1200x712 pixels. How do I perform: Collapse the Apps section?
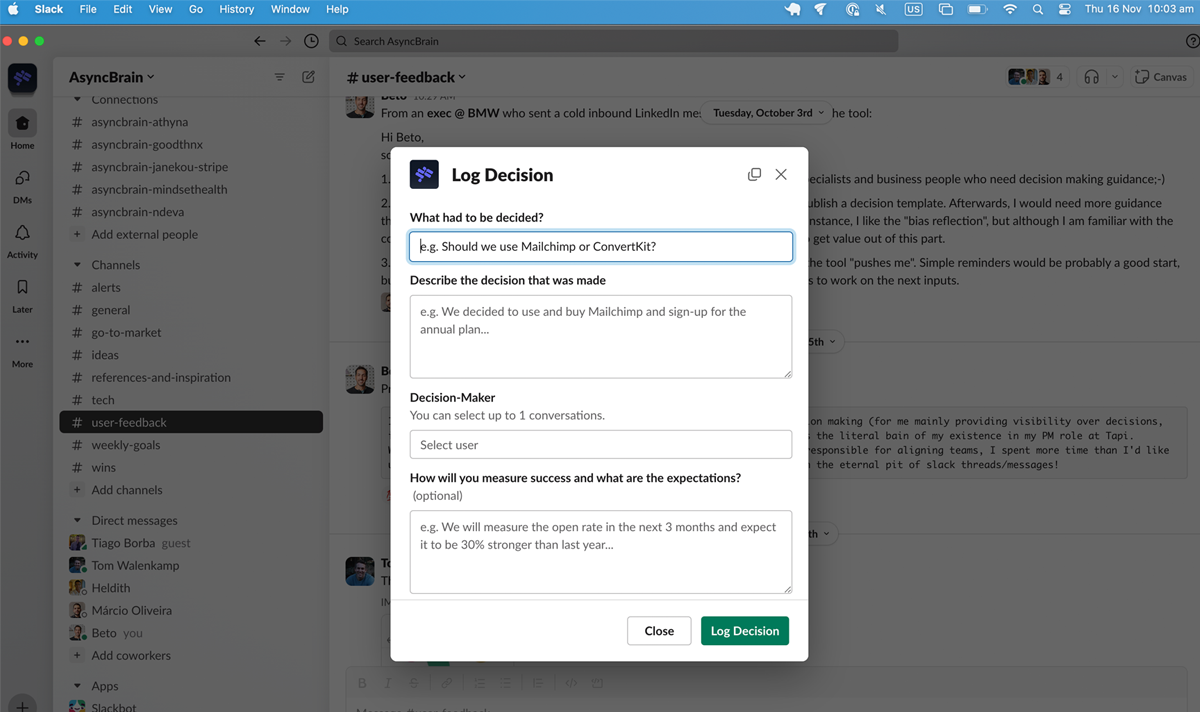click(x=78, y=686)
